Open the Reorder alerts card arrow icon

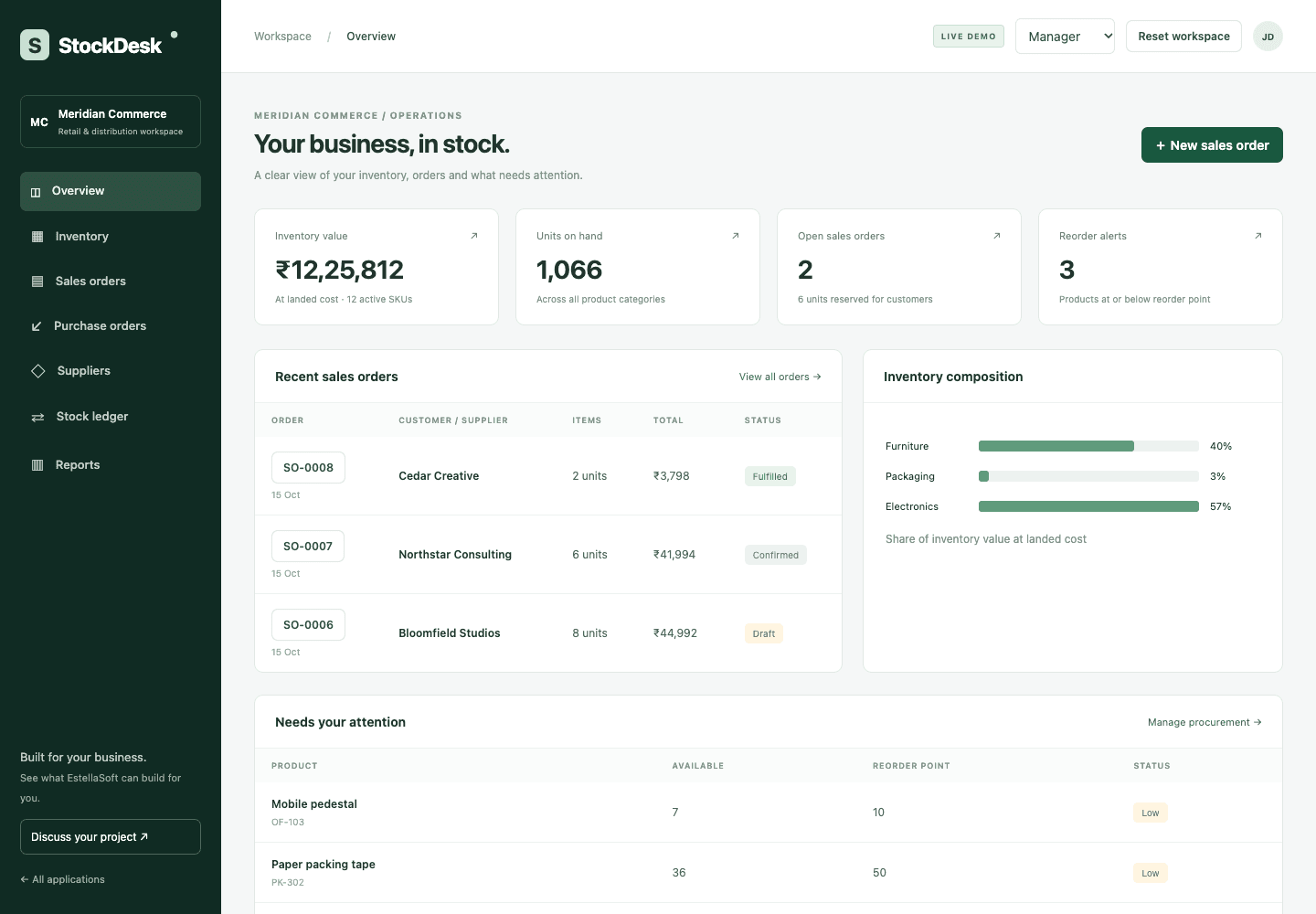tap(1258, 236)
